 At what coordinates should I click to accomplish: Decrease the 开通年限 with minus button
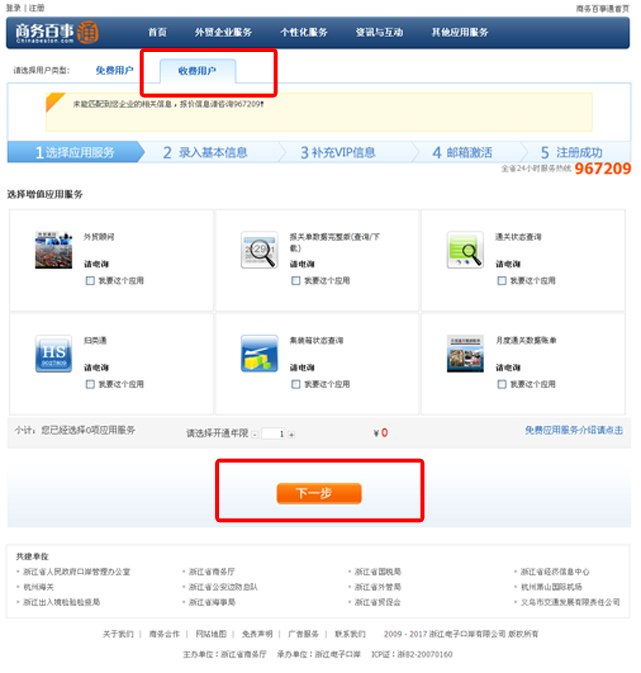pos(255,435)
